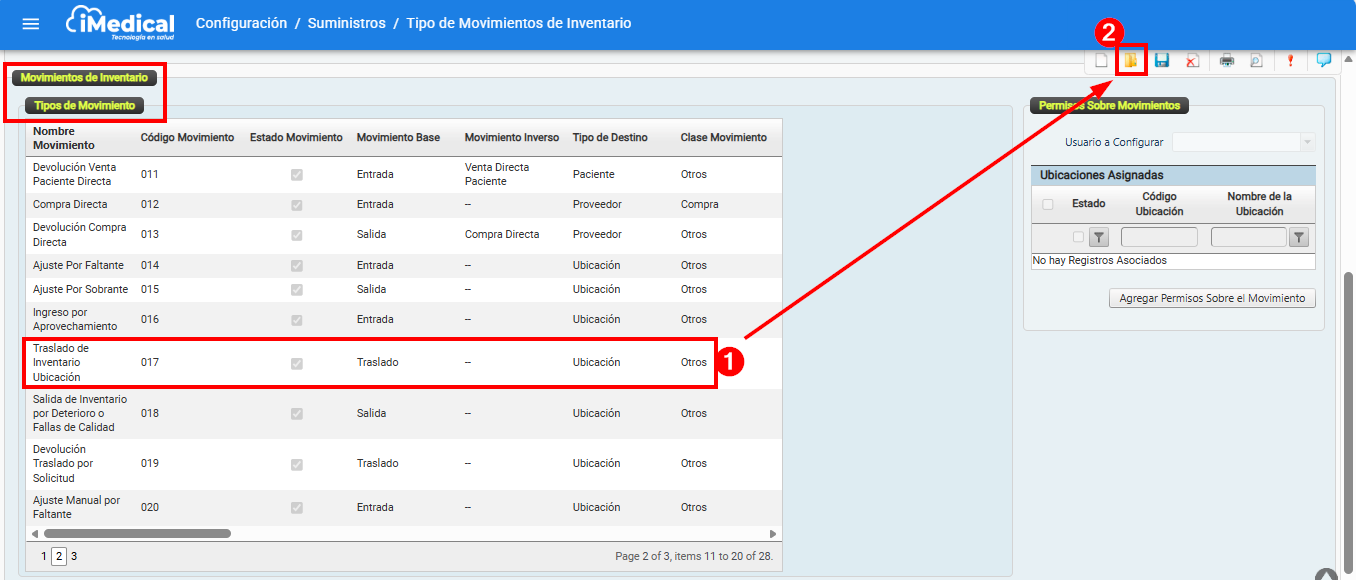The height and width of the screenshot is (580, 1356).
Task: Click filter icon next to Nombre de la Ubicación field
Action: pos(1299,237)
